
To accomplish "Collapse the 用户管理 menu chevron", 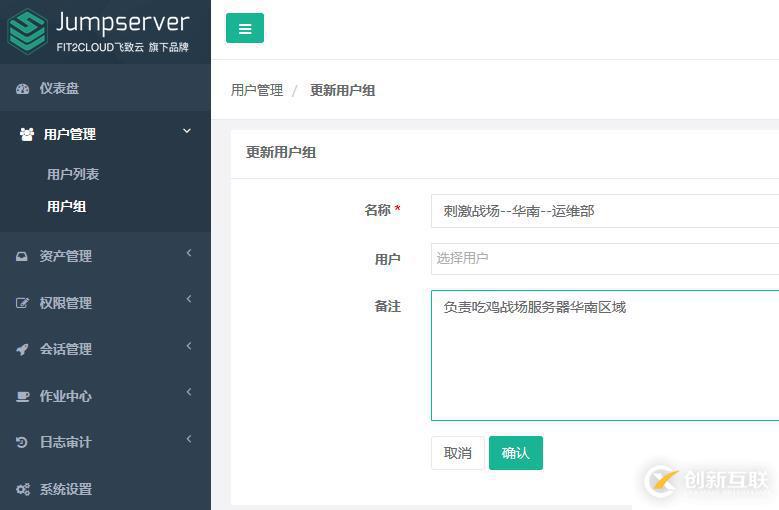I will 187,131.
